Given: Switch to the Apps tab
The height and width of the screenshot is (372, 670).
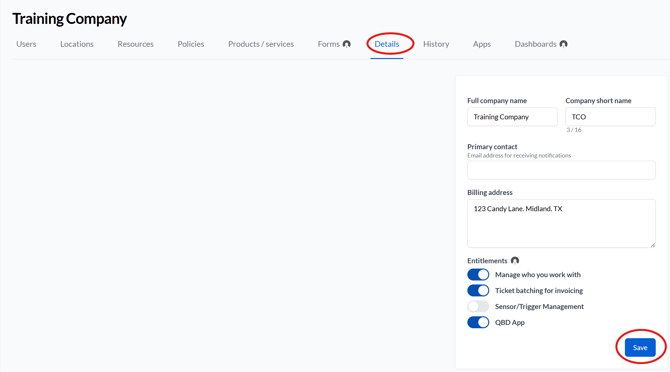Looking at the screenshot, I should pyautogui.click(x=482, y=44).
